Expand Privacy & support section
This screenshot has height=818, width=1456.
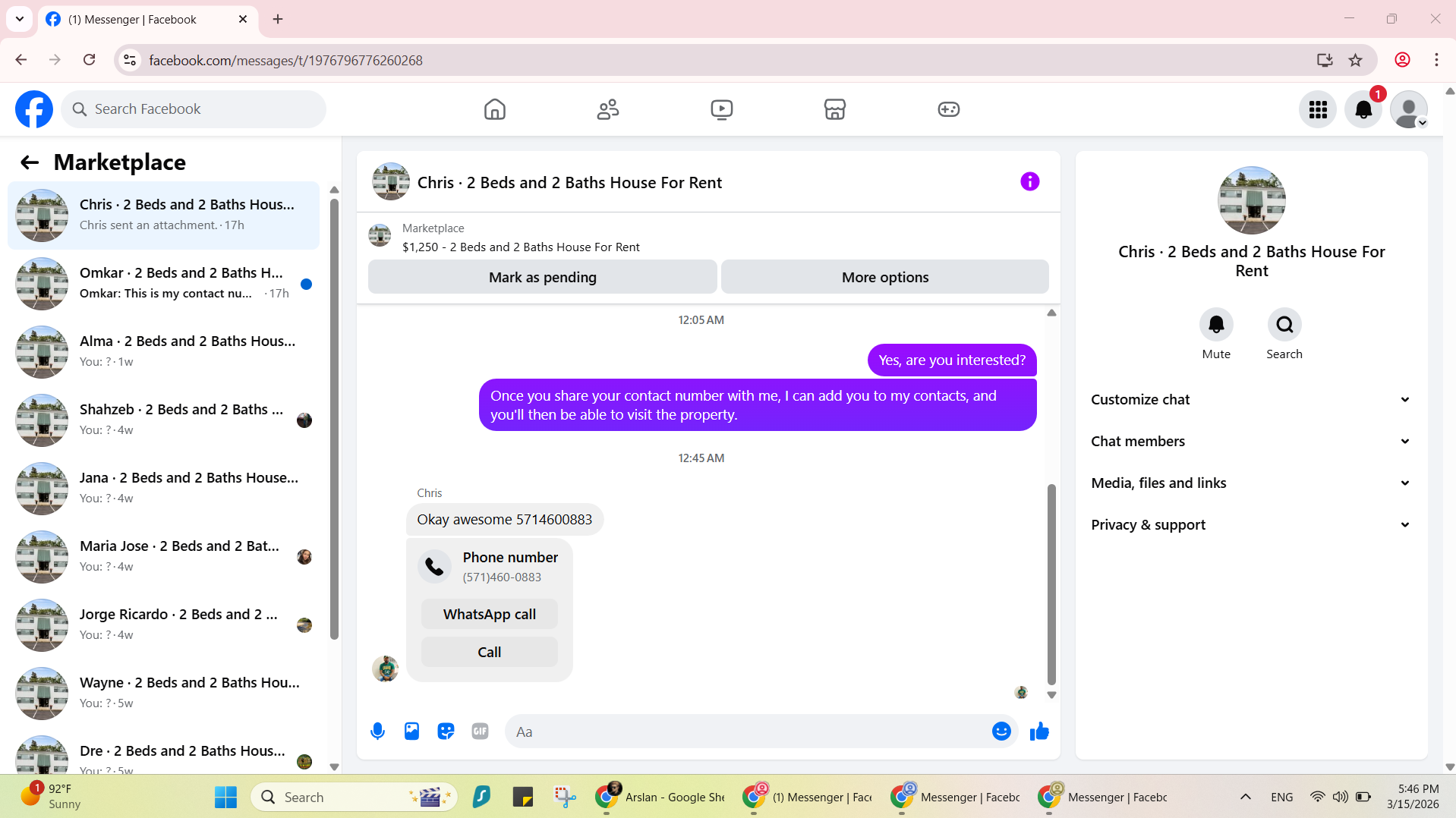coord(1251,525)
